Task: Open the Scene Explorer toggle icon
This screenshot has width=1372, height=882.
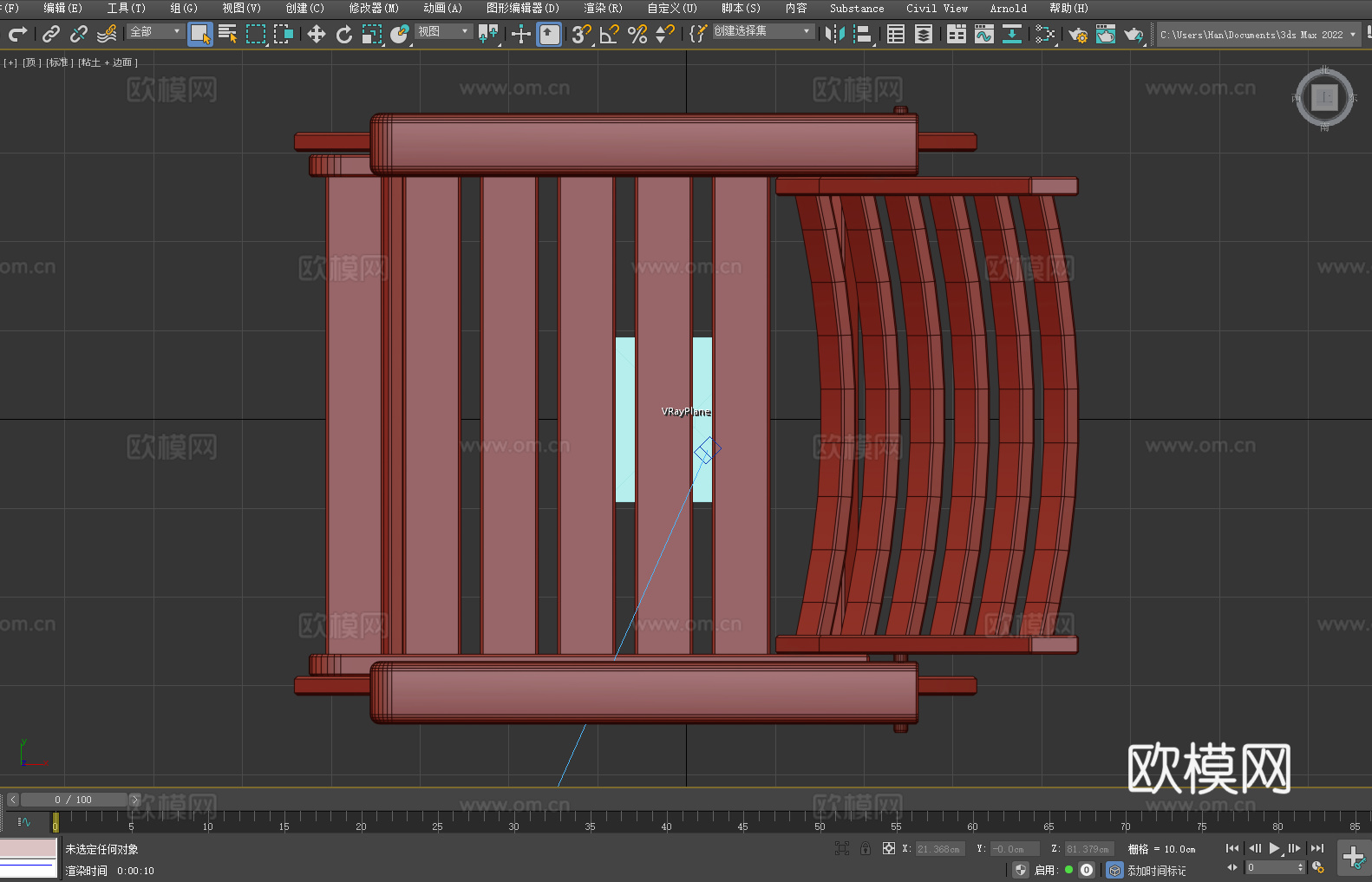Action: (896, 34)
